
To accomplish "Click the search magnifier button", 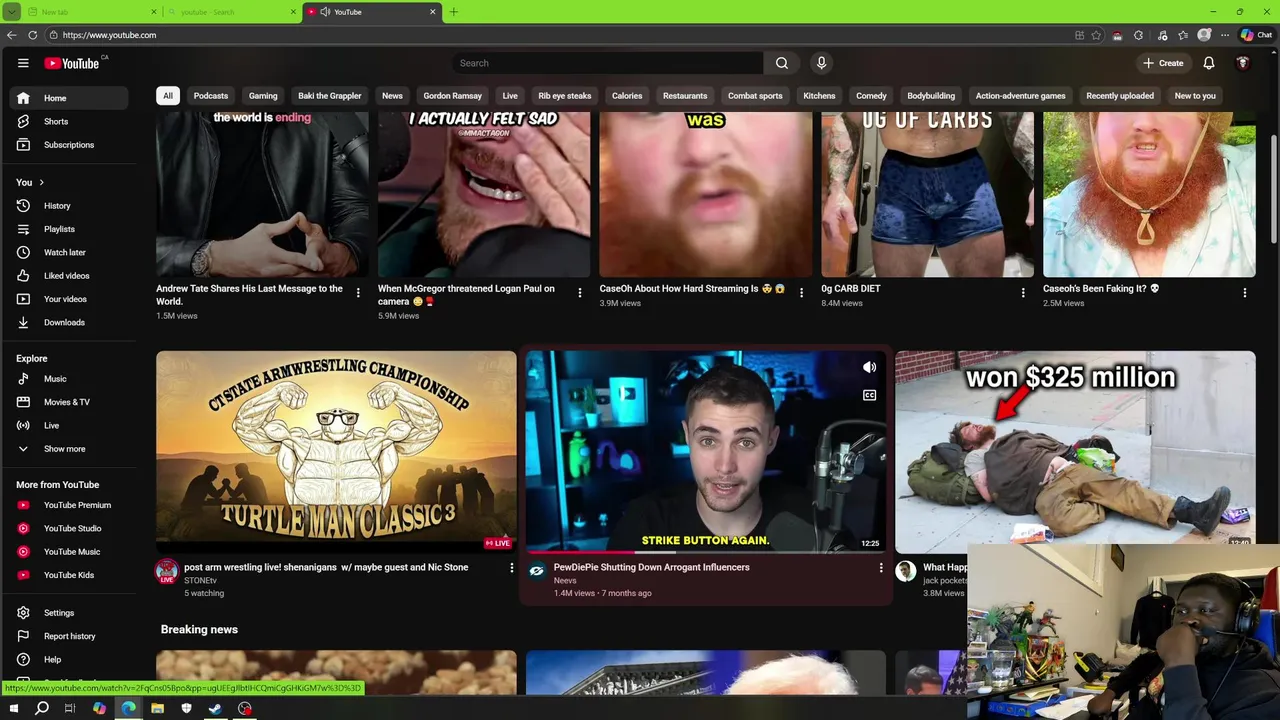I will [x=782, y=63].
